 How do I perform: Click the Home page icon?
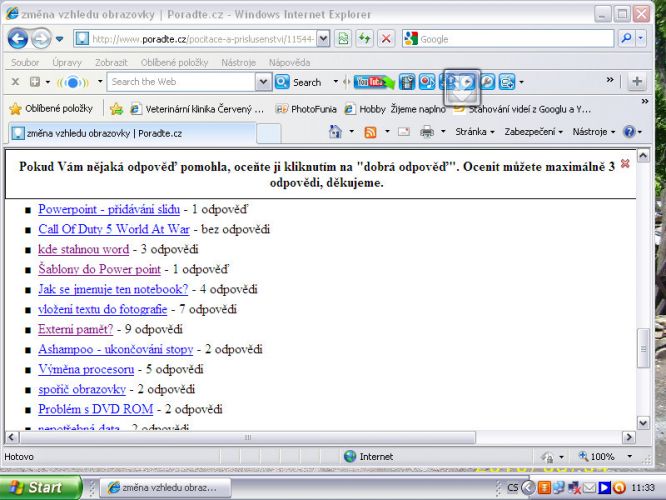(335, 132)
